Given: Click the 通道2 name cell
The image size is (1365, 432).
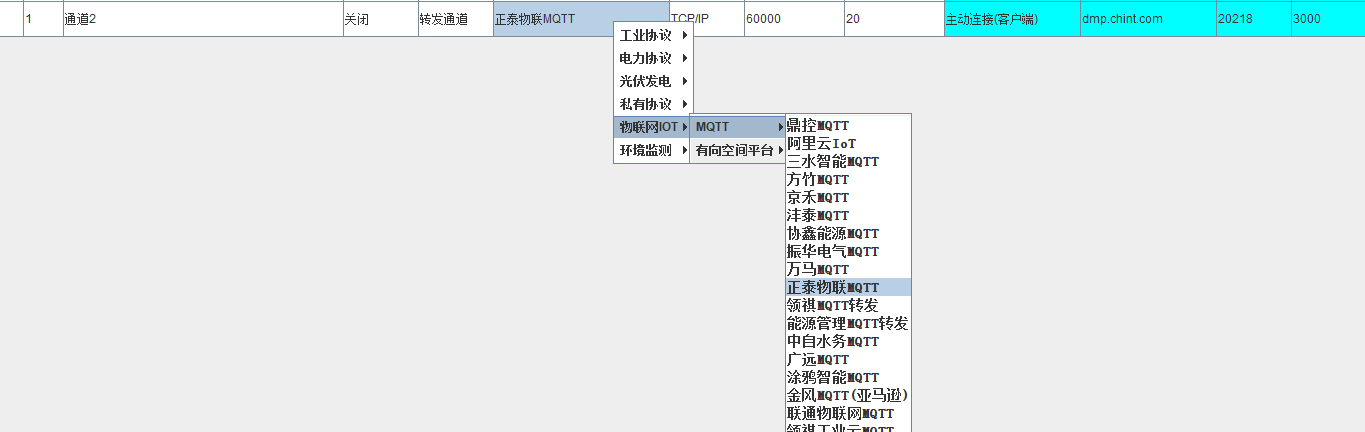Looking at the screenshot, I should 203,19.
